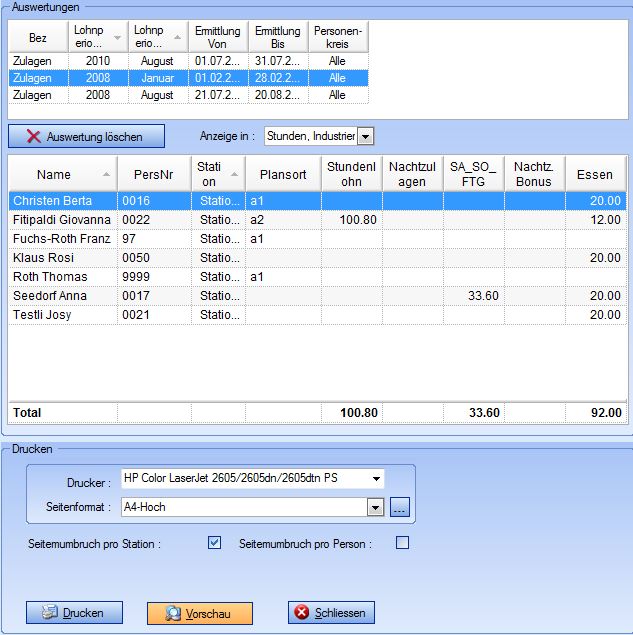
Task: Click the printer icon on Drucken button
Action: pyautogui.click(x=48, y=613)
